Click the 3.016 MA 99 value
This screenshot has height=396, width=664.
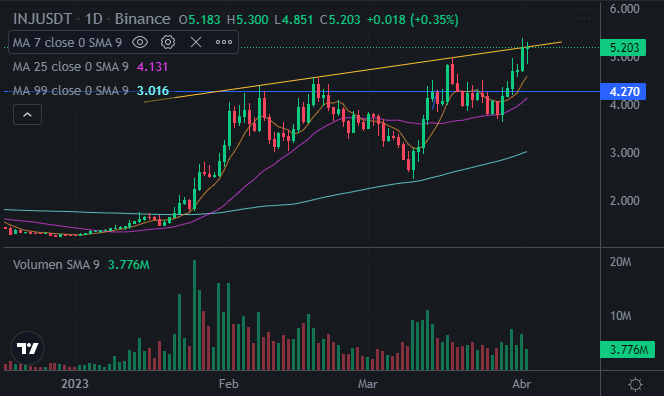point(153,91)
